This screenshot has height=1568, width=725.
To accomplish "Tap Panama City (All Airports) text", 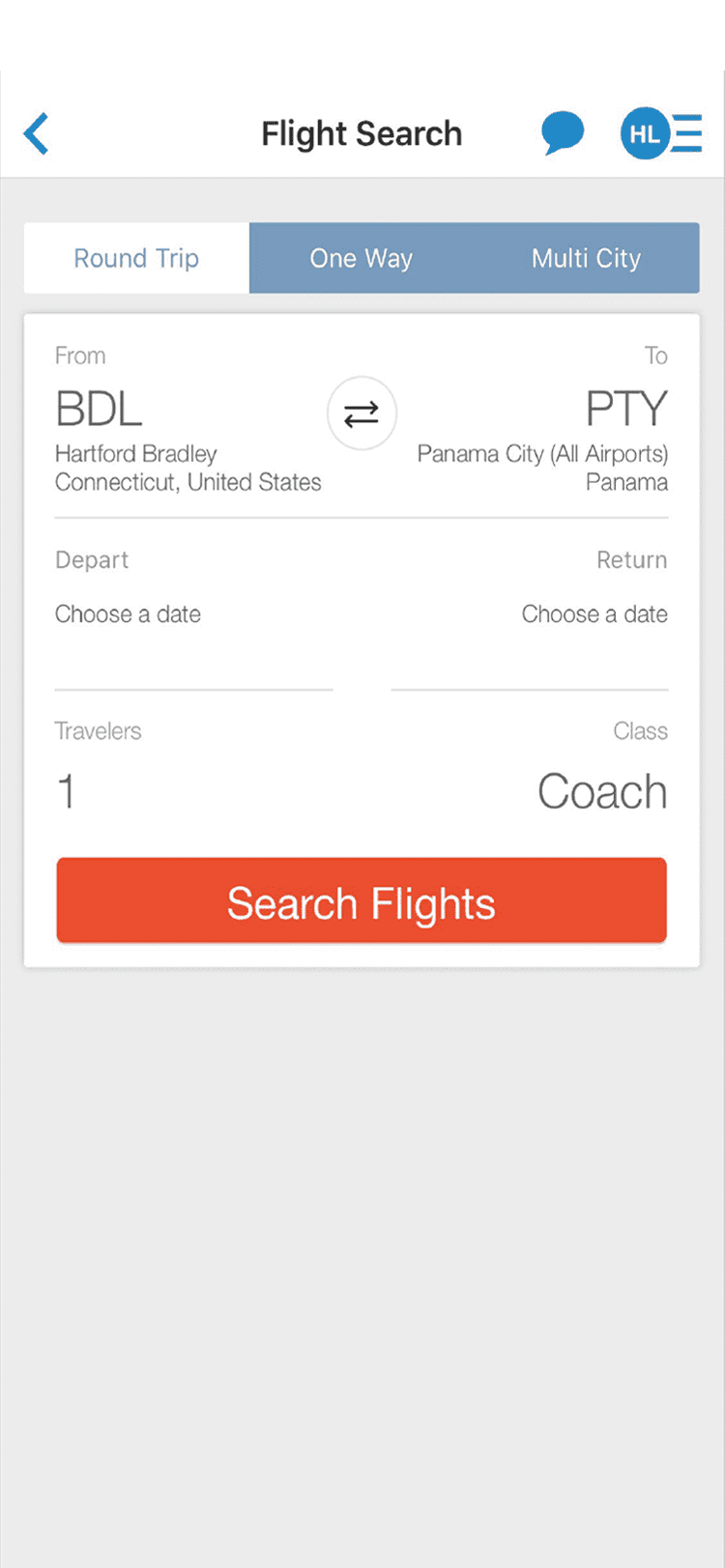I will [x=542, y=454].
